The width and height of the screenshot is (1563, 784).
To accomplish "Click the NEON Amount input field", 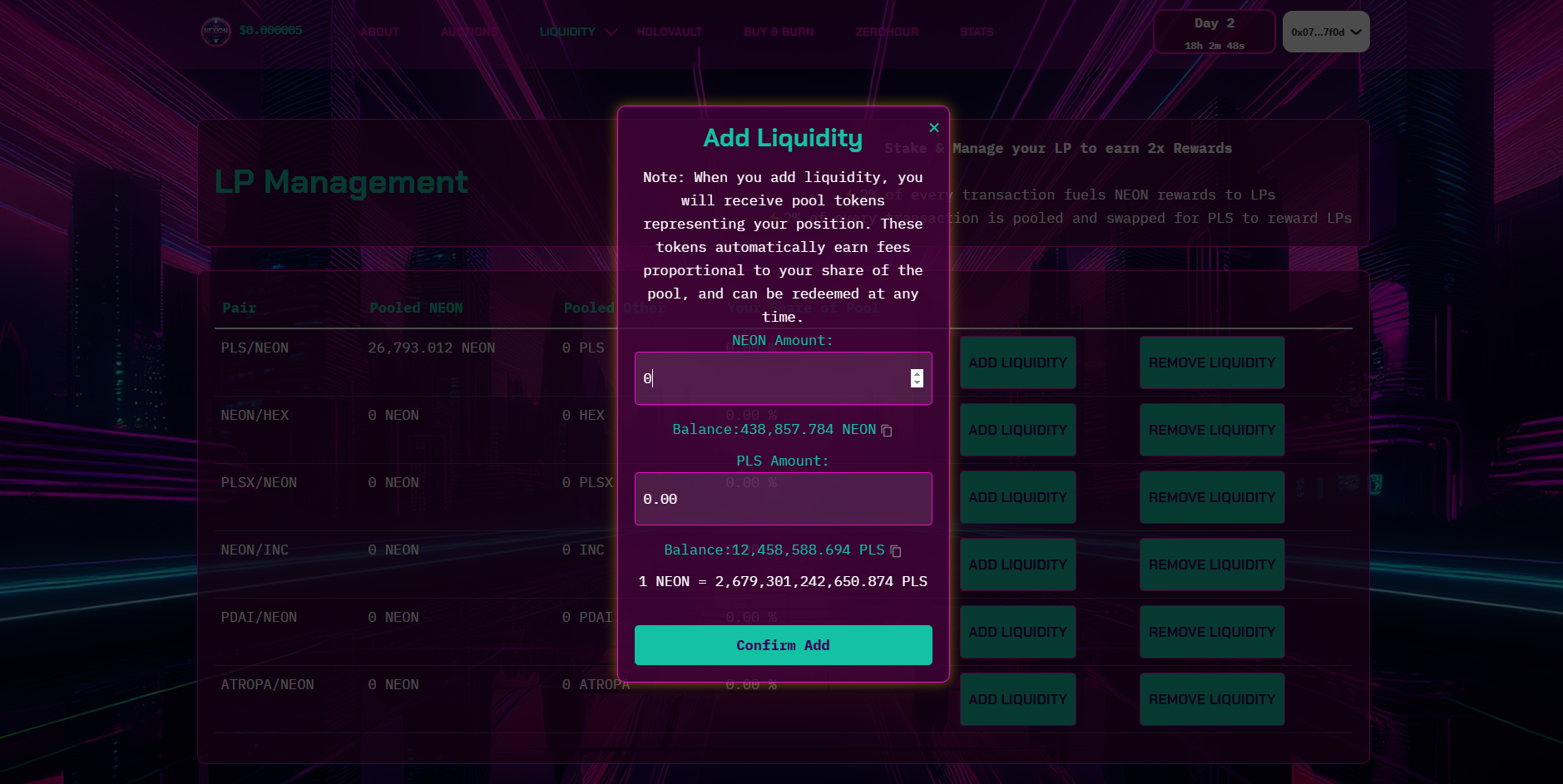I will click(772, 378).
